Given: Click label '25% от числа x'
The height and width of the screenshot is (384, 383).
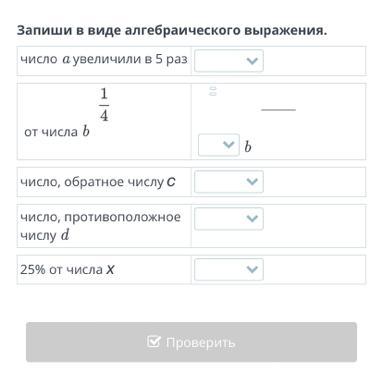Looking at the screenshot, I should tap(67, 269).
